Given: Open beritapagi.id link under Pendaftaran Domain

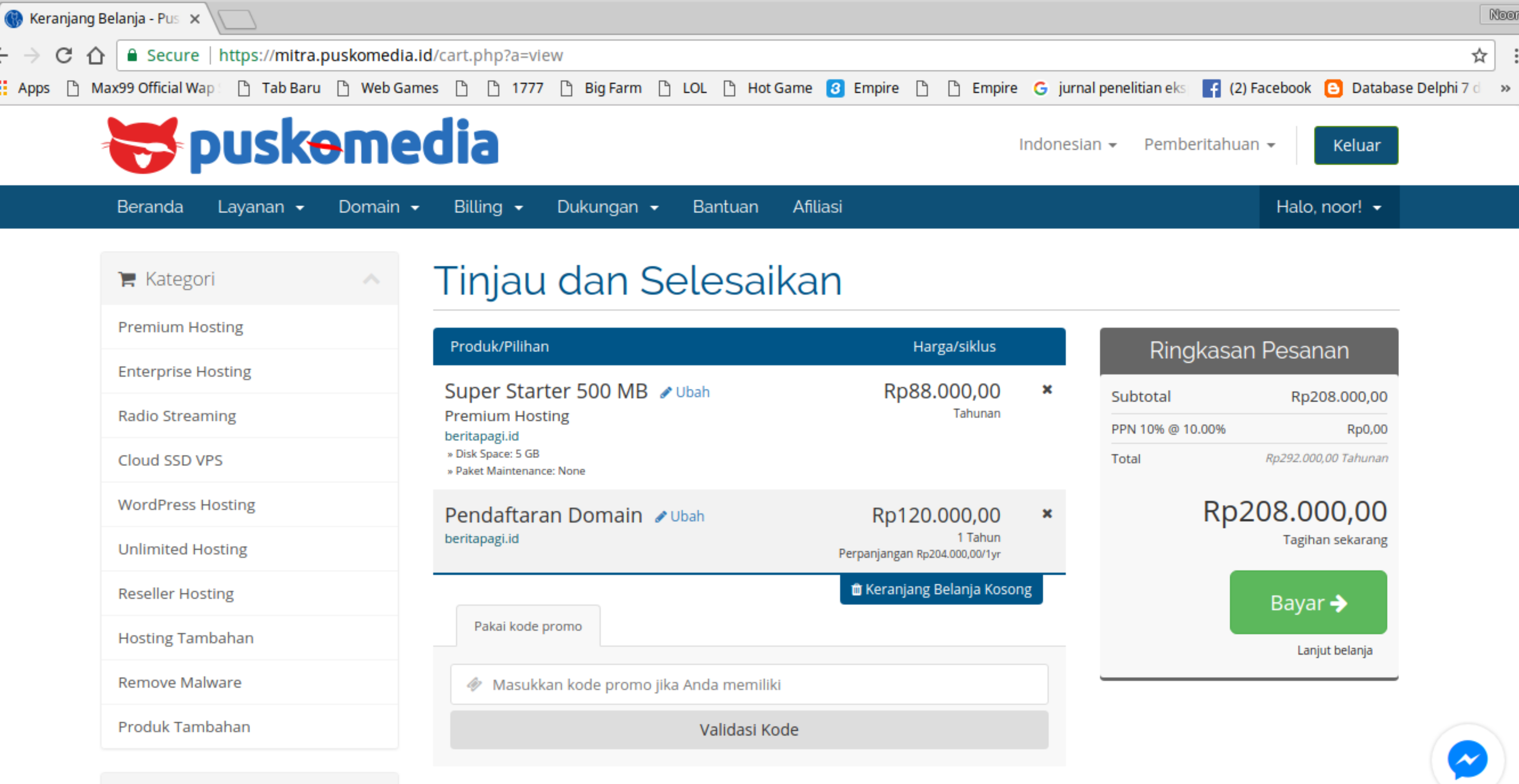Looking at the screenshot, I should coord(482,538).
